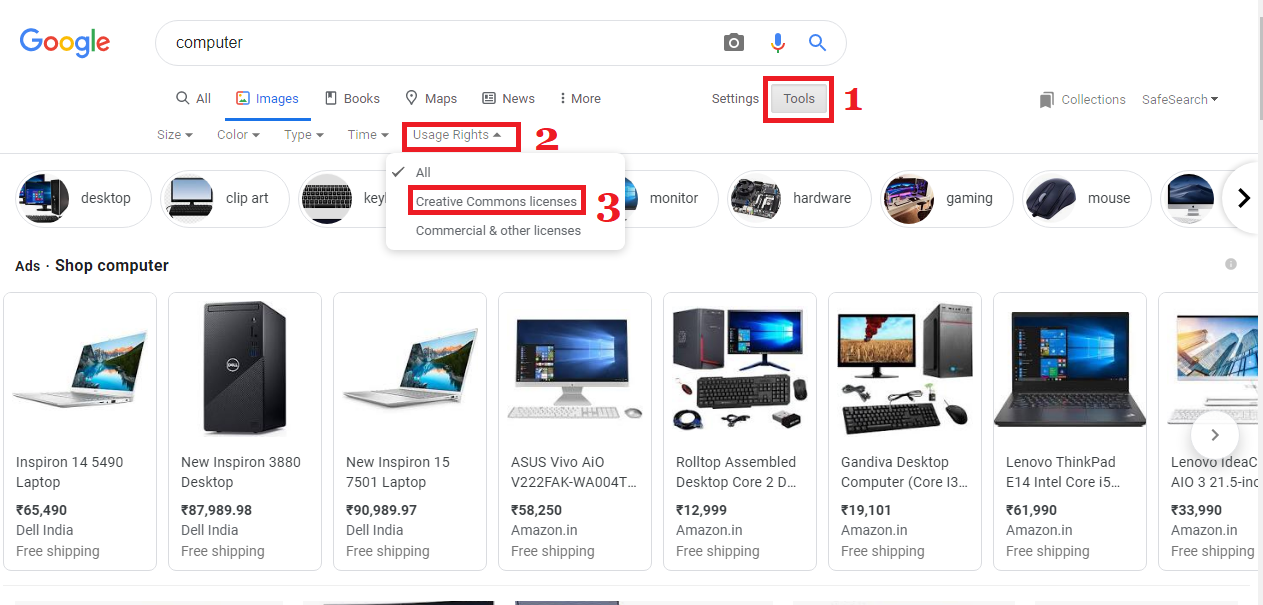Open Rolltop Assembled Desktop product image
This screenshot has height=605, width=1263.
click(740, 369)
